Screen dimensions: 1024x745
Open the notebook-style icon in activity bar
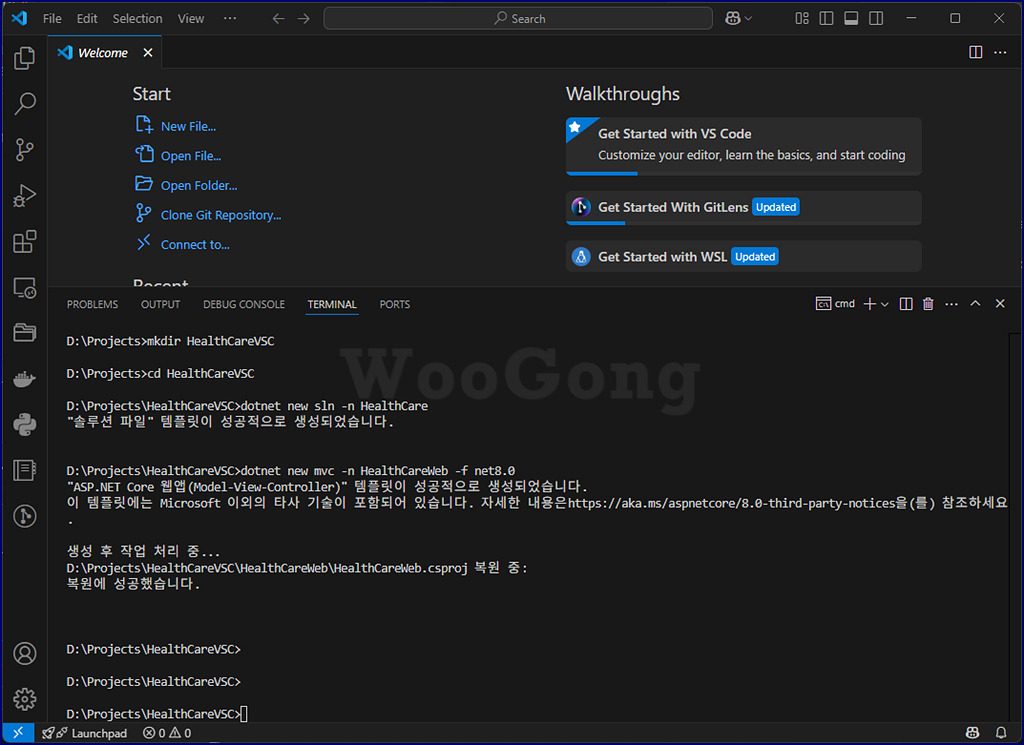point(24,470)
